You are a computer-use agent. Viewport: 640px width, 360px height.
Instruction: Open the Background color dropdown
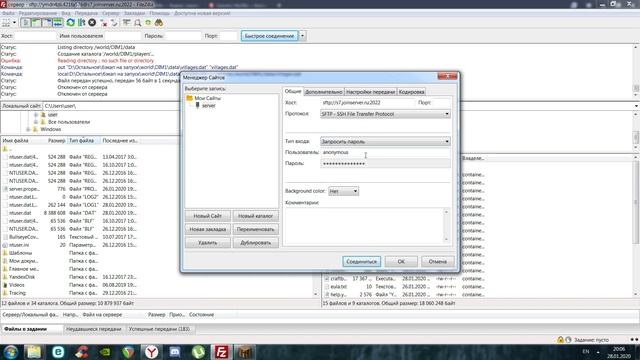click(x=343, y=191)
